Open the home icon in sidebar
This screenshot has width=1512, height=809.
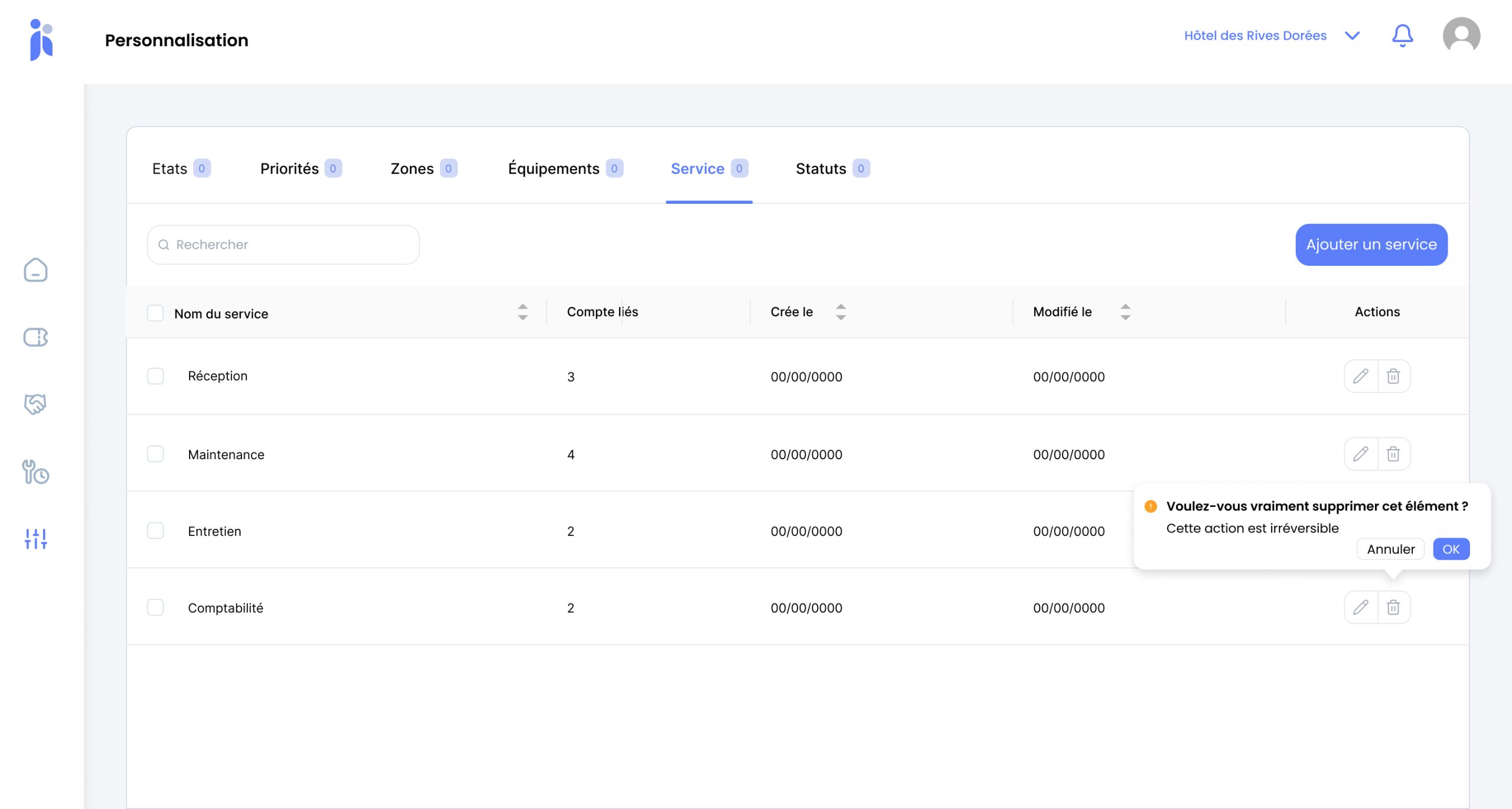35,270
